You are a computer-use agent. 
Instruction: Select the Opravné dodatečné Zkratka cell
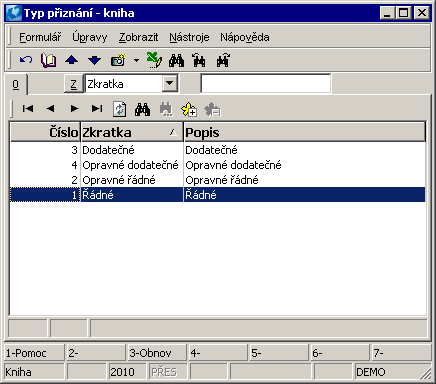click(x=132, y=165)
